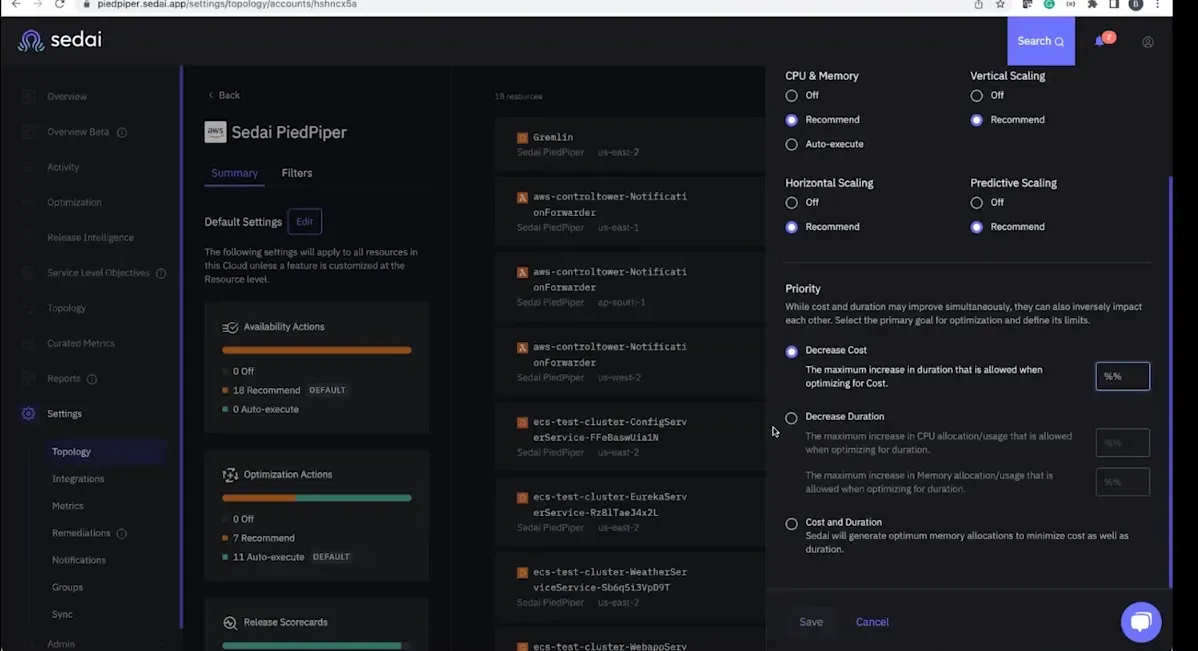
Task: Click the WeatherServiceService resource icon
Action: click(523, 572)
